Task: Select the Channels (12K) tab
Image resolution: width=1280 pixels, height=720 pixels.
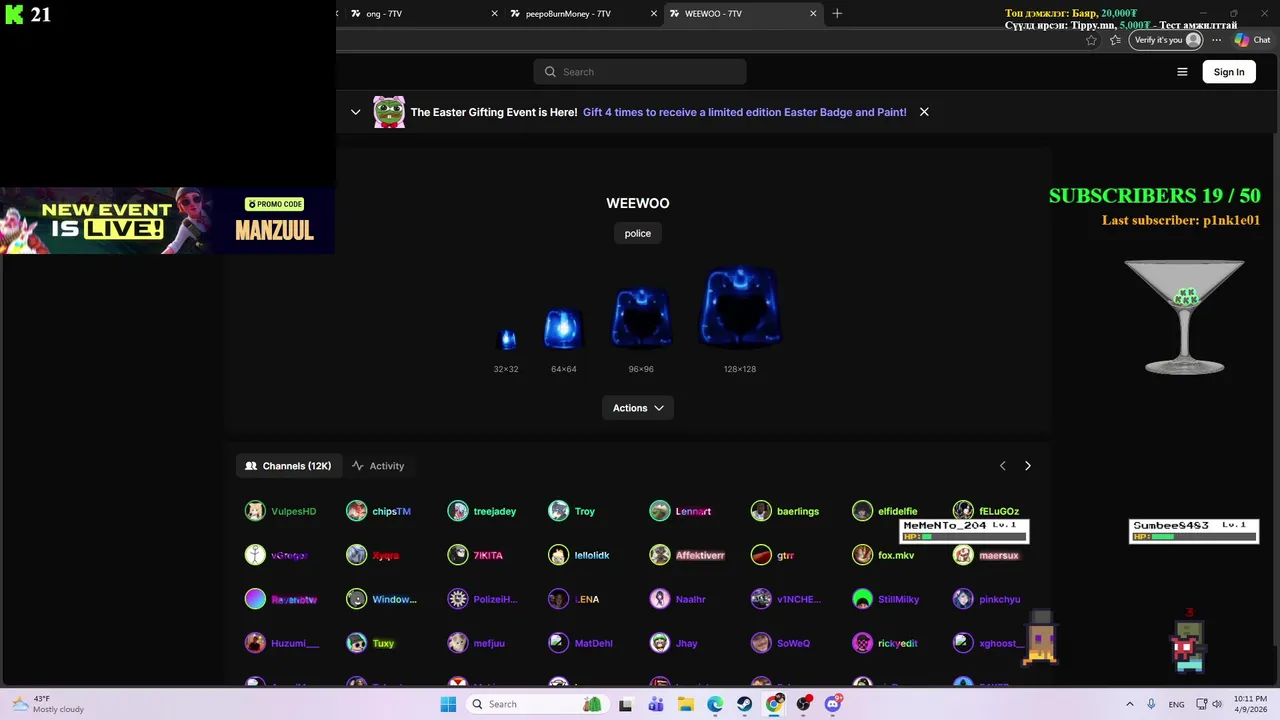Action: [x=288, y=466]
